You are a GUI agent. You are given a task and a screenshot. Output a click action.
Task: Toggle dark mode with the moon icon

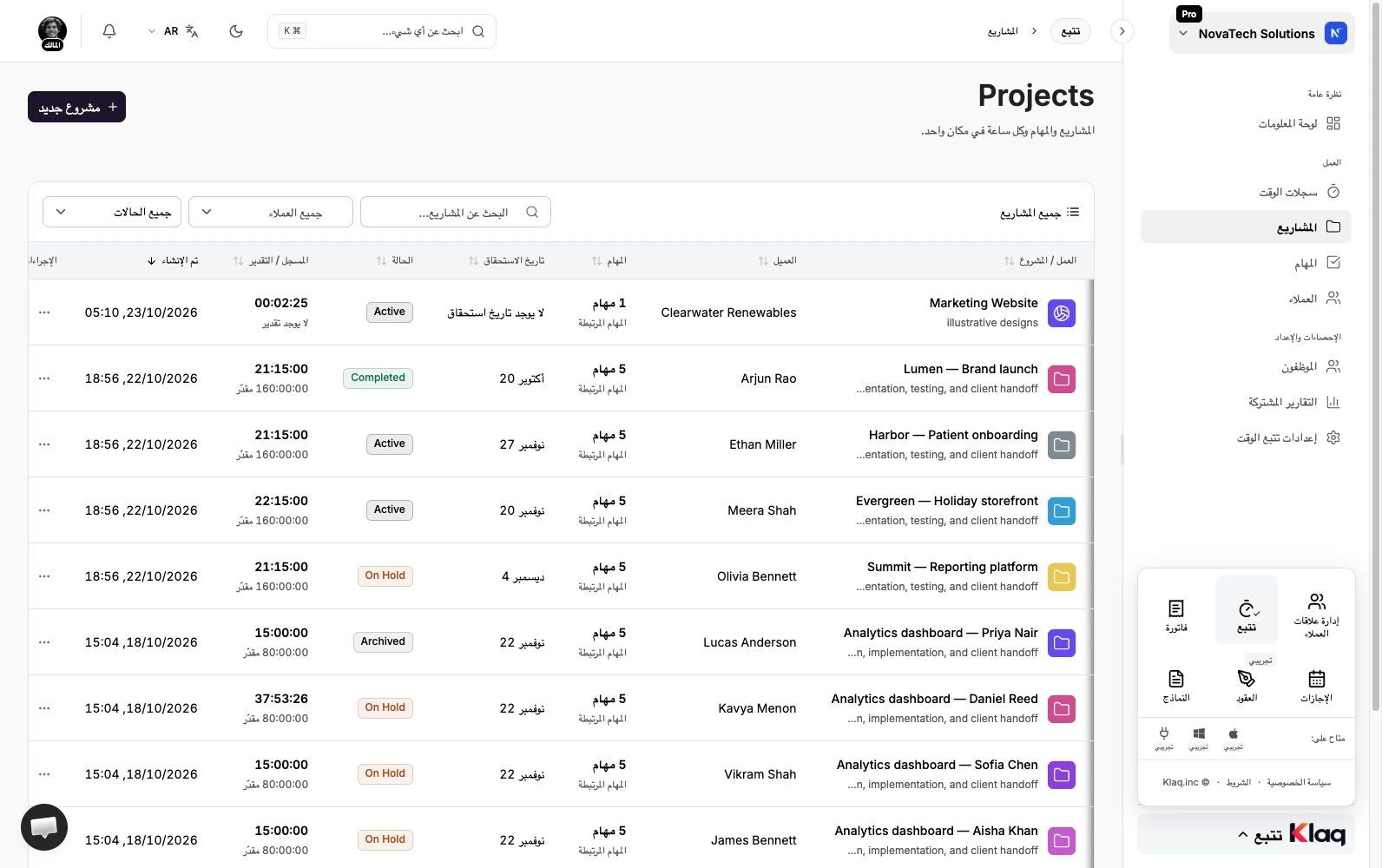236,31
